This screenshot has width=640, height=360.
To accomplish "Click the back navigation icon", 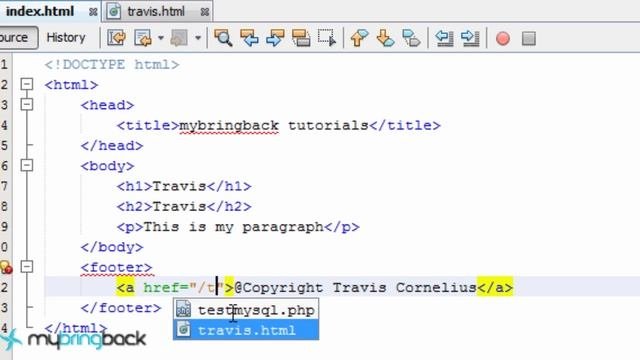I will 143,38.
